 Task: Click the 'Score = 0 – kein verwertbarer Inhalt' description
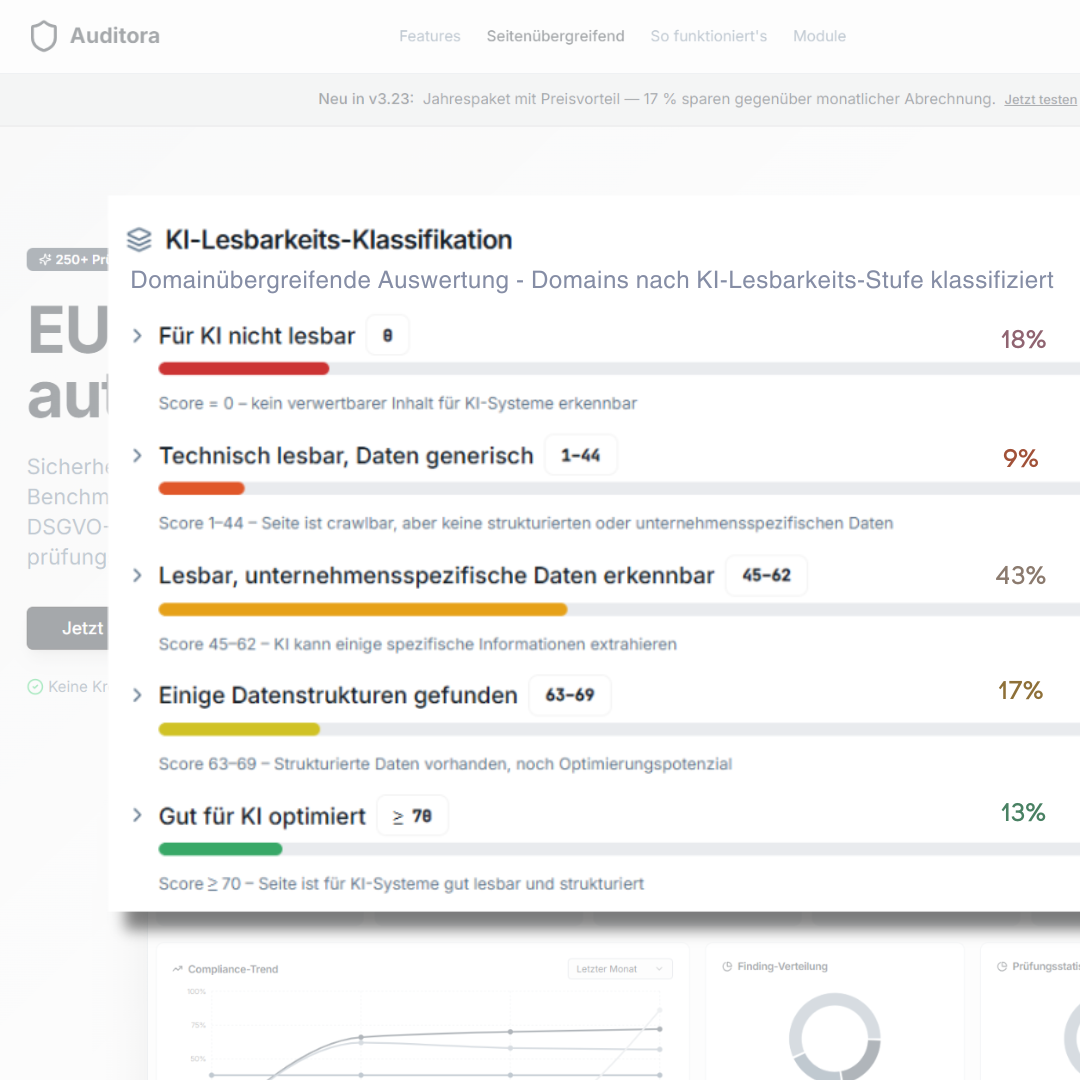tap(397, 403)
